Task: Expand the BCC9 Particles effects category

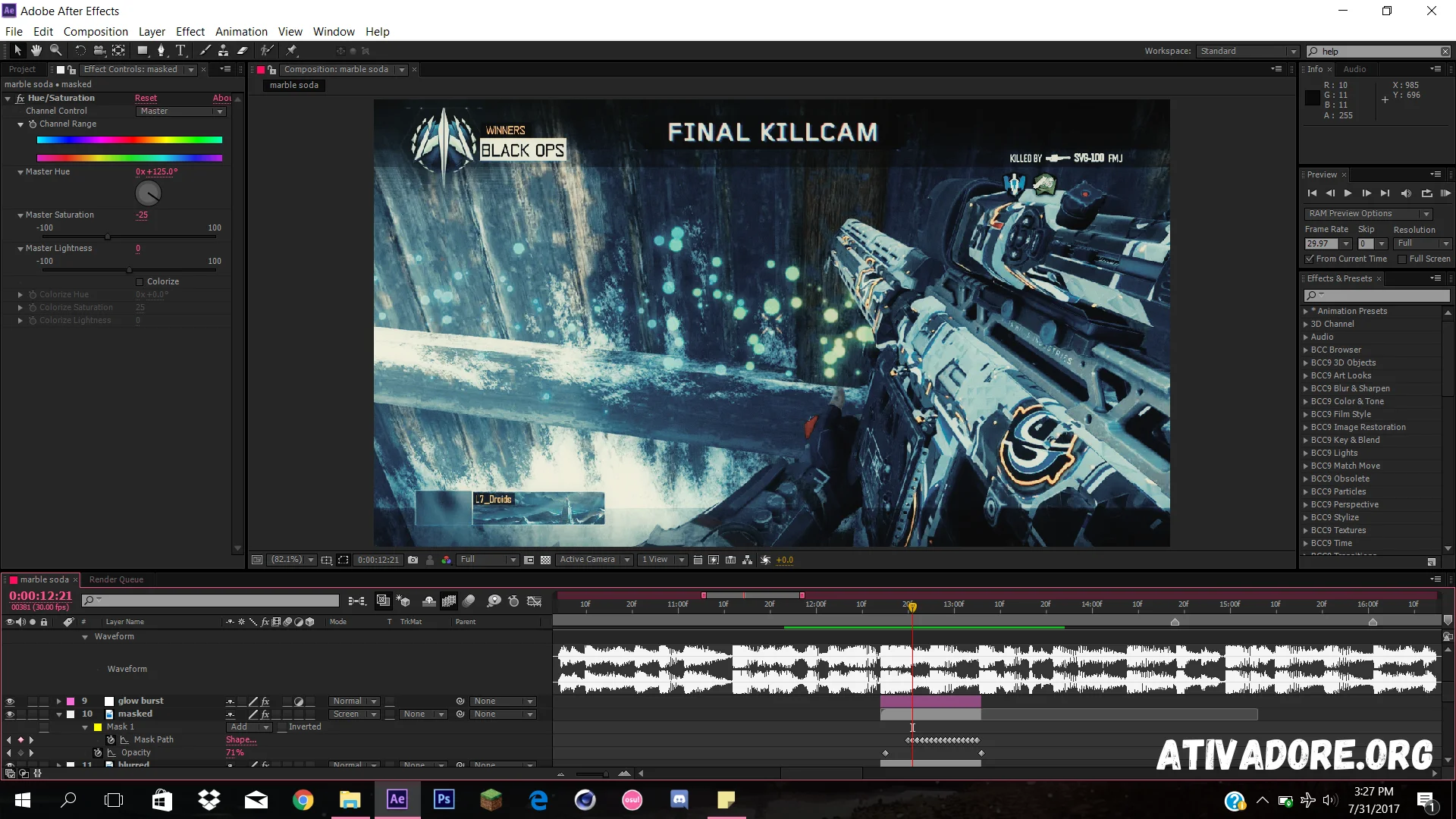Action: point(1306,491)
